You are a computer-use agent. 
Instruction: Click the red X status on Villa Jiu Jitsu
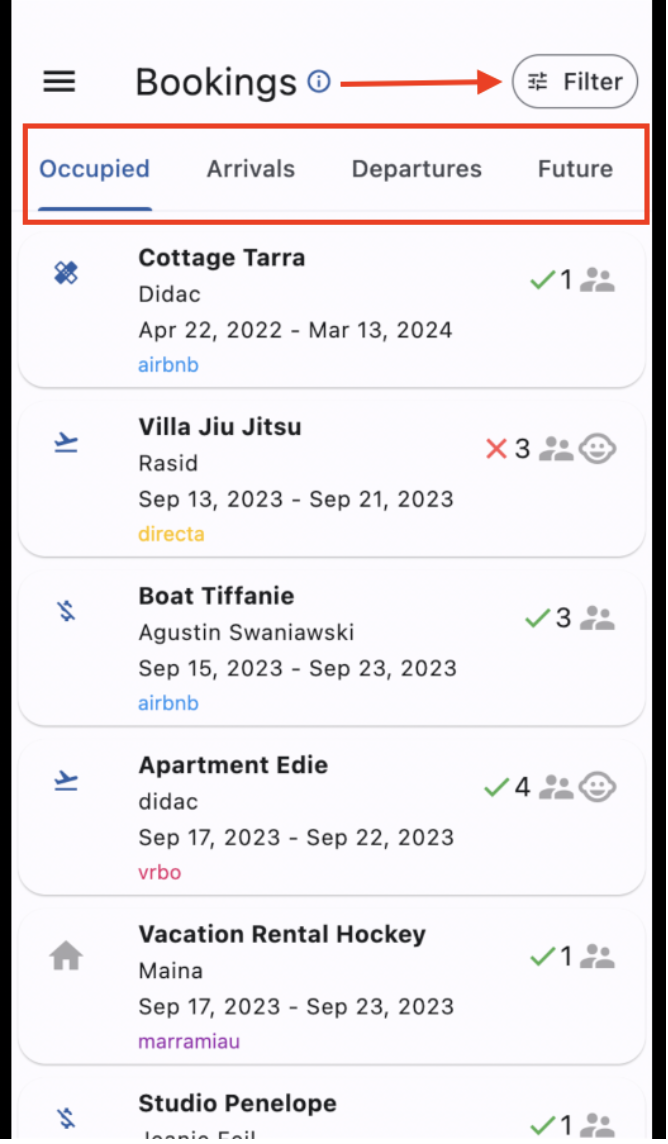[499, 449]
